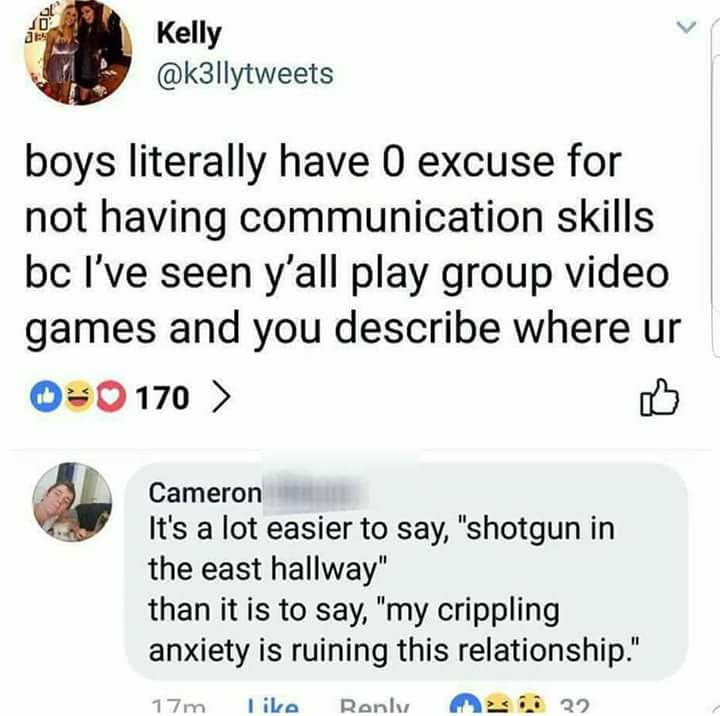Open Cameron's profile from his name
This screenshot has height=716, width=720.
205,493
